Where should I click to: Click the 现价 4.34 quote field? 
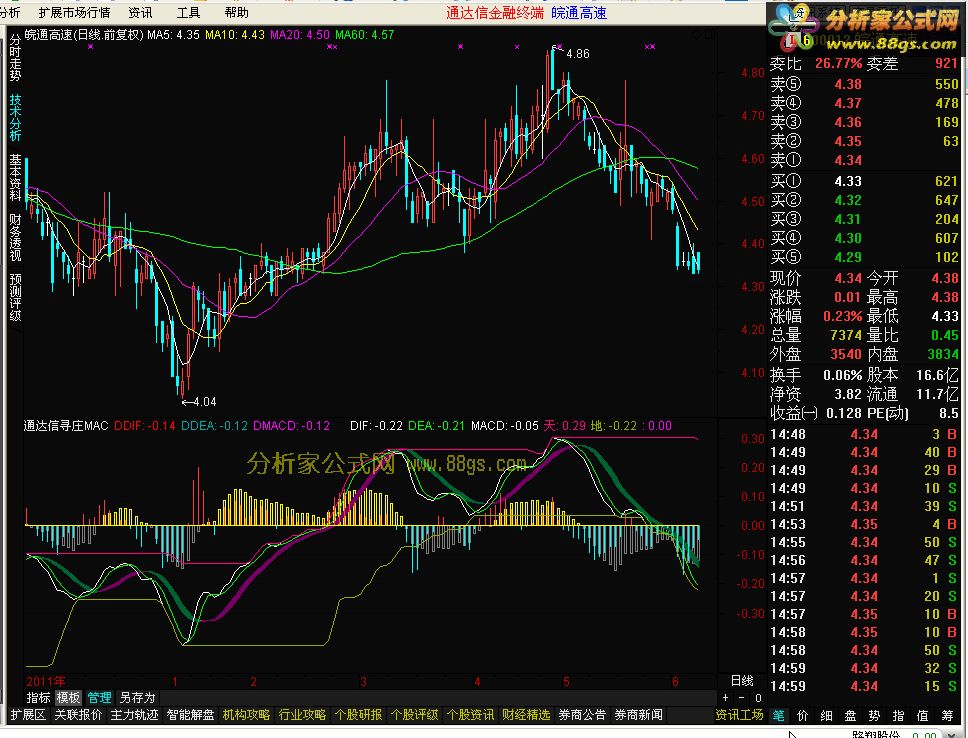click(x=816, y=279)
